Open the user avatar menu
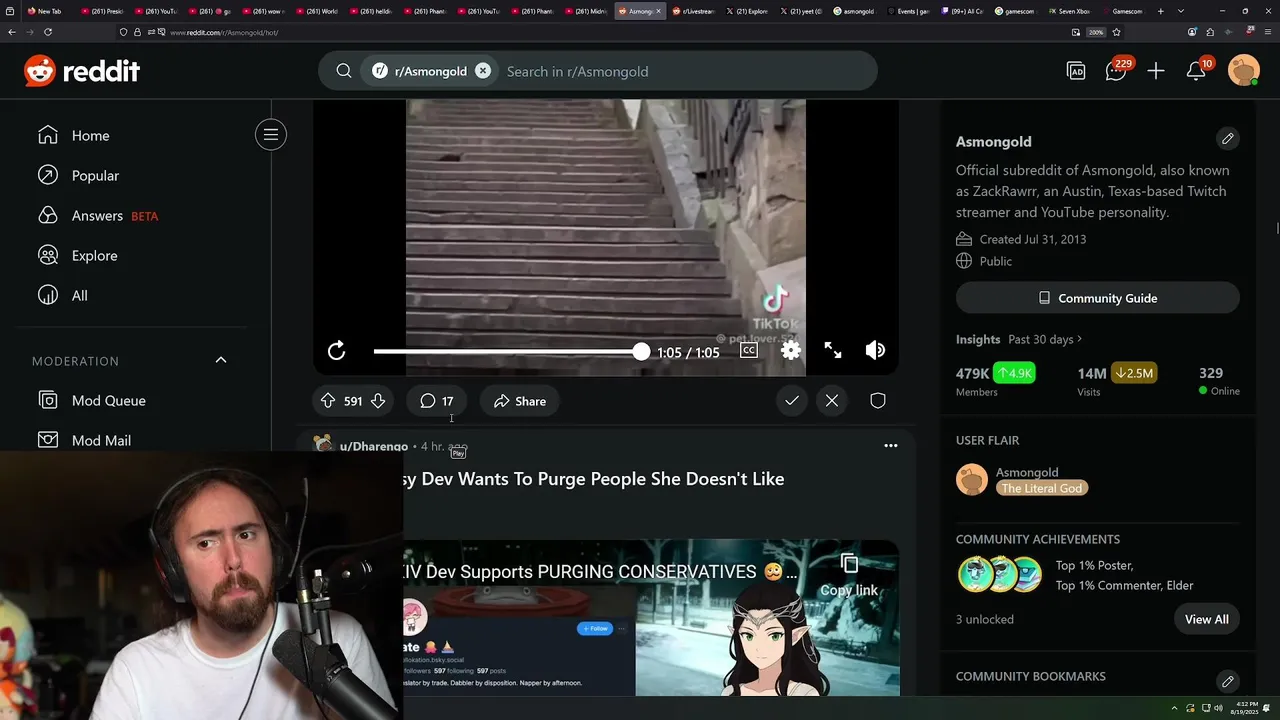The image size is (1280, 720). 1244,71
